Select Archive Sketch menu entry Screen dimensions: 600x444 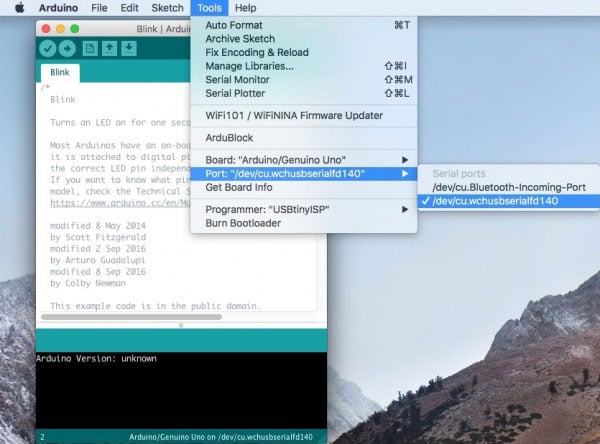coord(304,39)
